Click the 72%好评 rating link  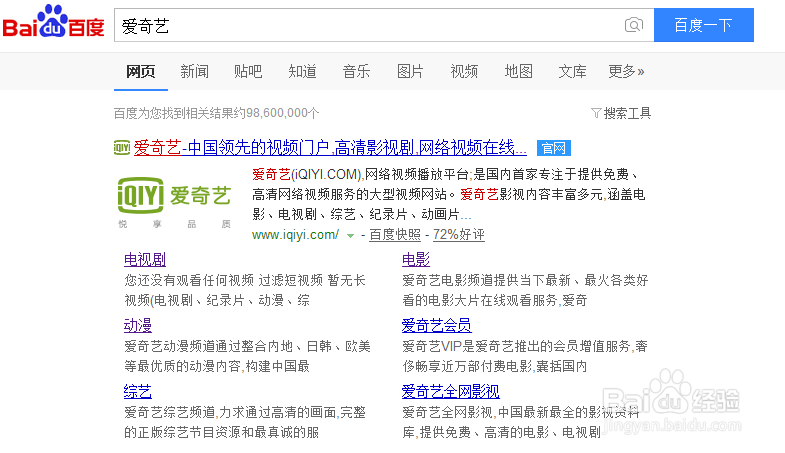tap(459, 235)
